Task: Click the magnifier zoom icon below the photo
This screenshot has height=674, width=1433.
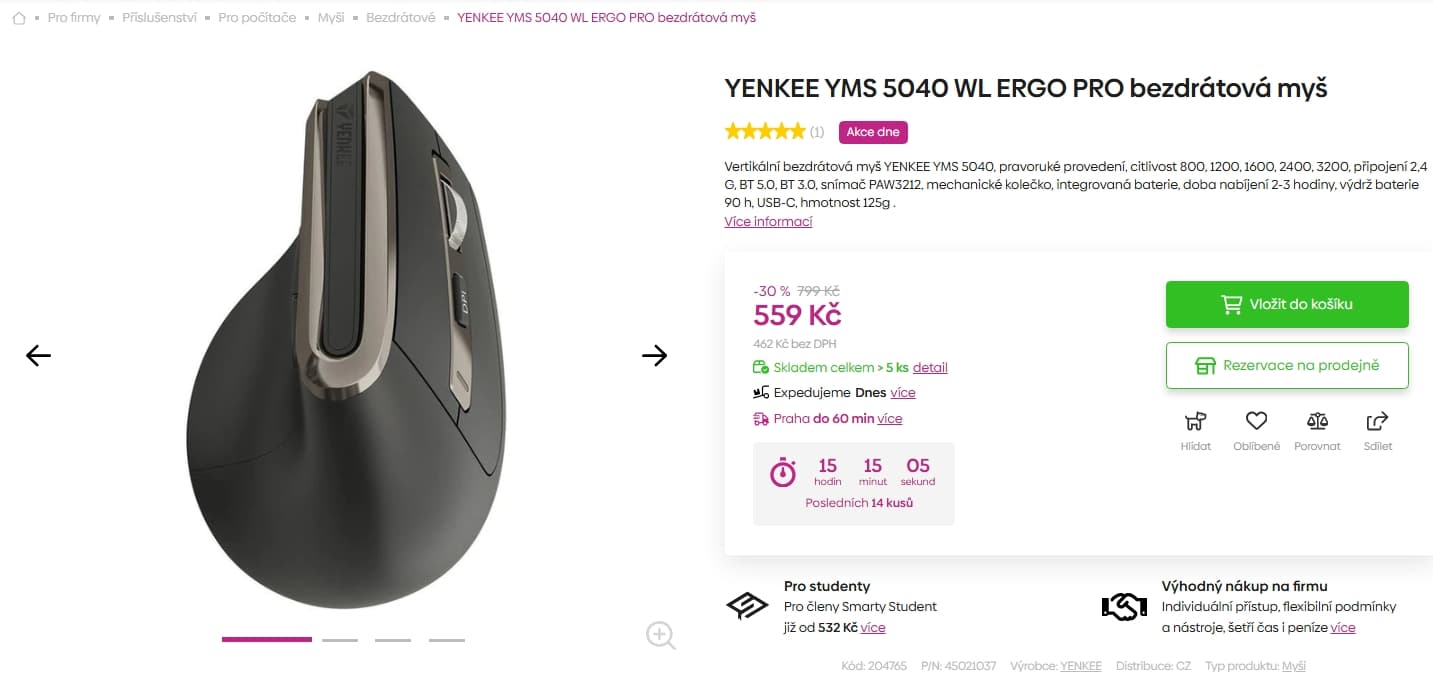Action: tap(660, 636)
